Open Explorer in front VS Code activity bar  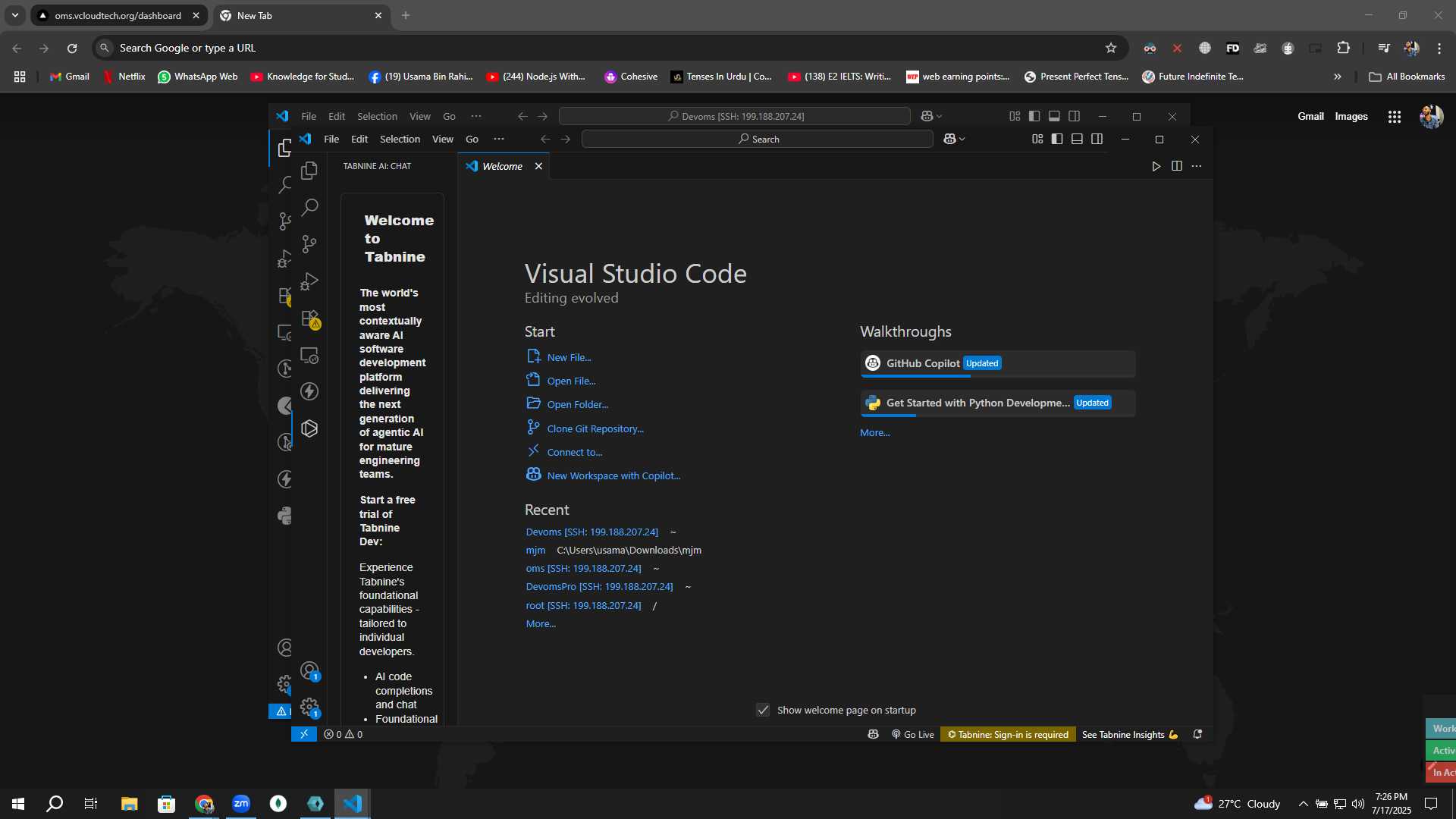pyautogui.click(x=309, y=171)
